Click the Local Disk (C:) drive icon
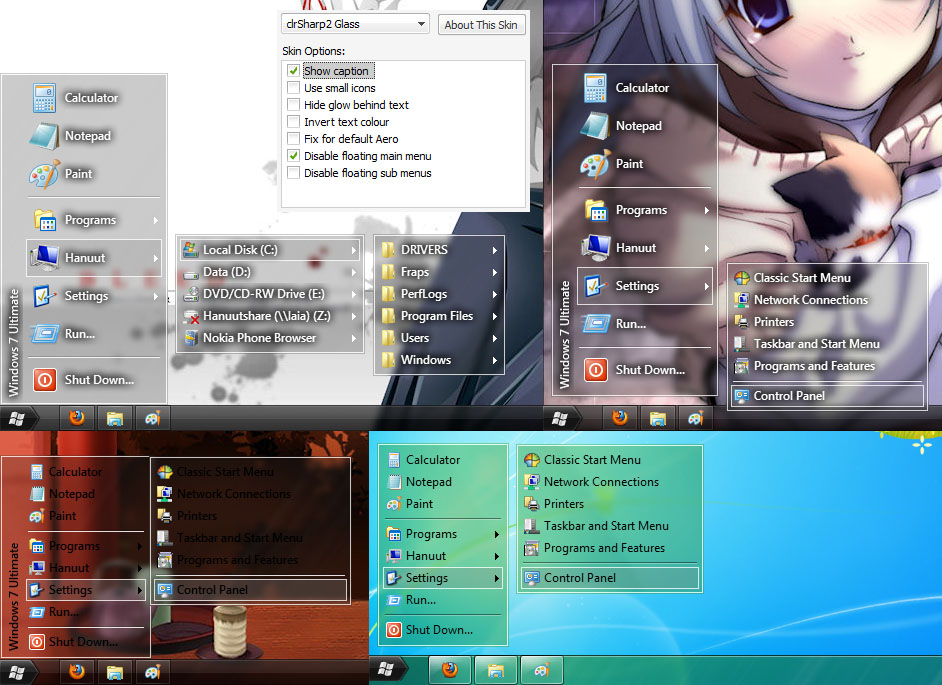The height and width of the screenshot is (685, 942). tap(190, 250)
